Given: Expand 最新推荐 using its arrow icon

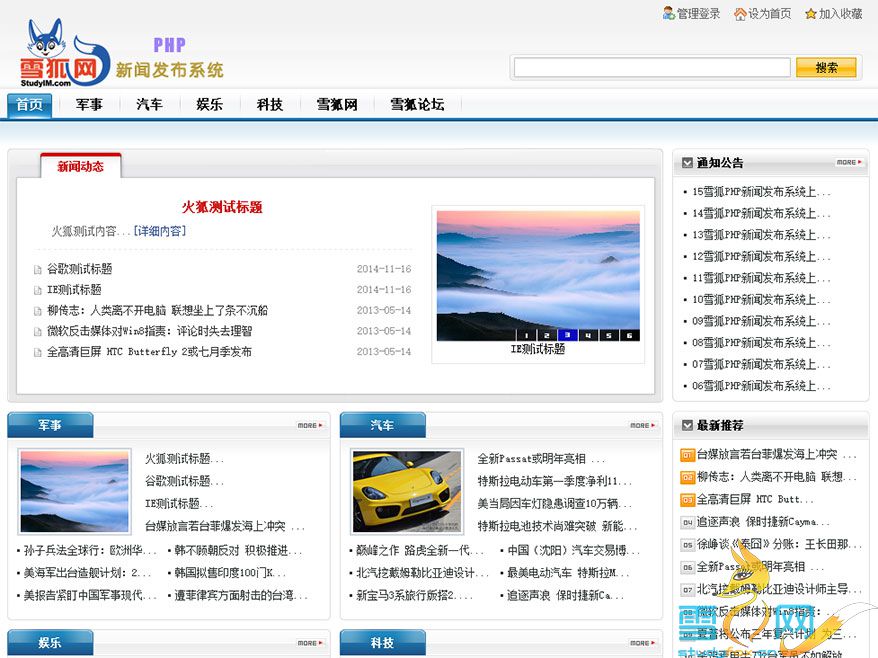Looking at the screenshot, I should [x=687, y=425].
